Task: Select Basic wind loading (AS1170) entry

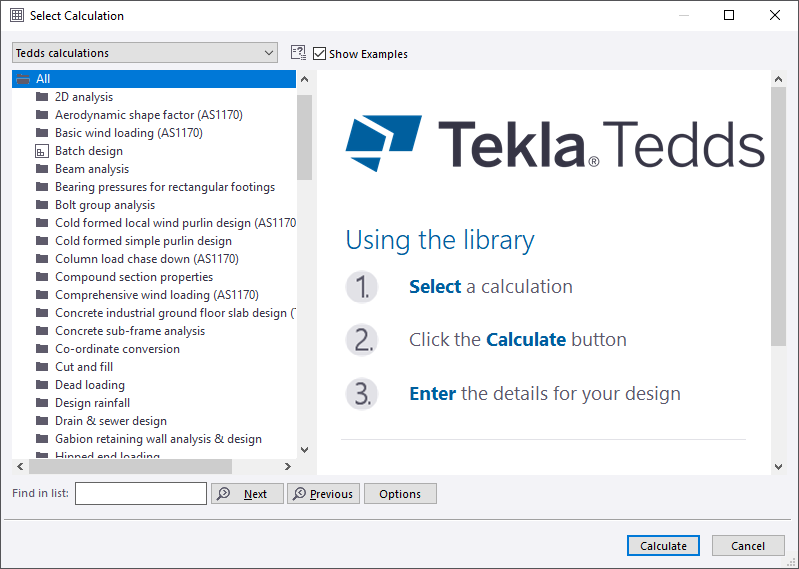Action: click(129, 132)
